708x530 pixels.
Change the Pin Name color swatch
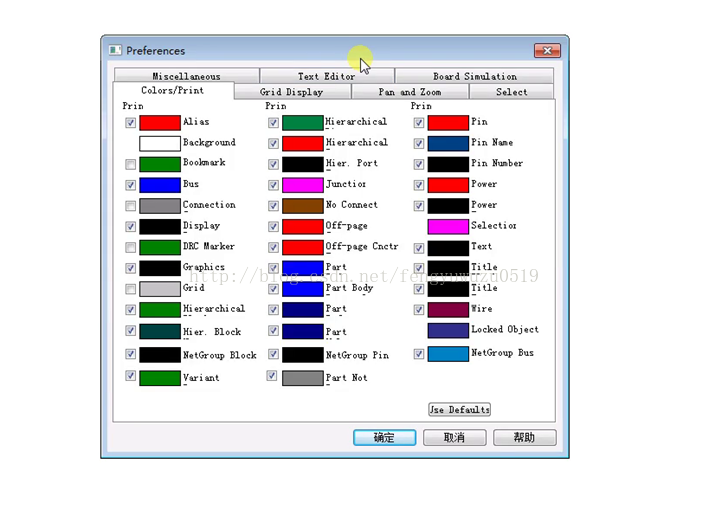448,144
